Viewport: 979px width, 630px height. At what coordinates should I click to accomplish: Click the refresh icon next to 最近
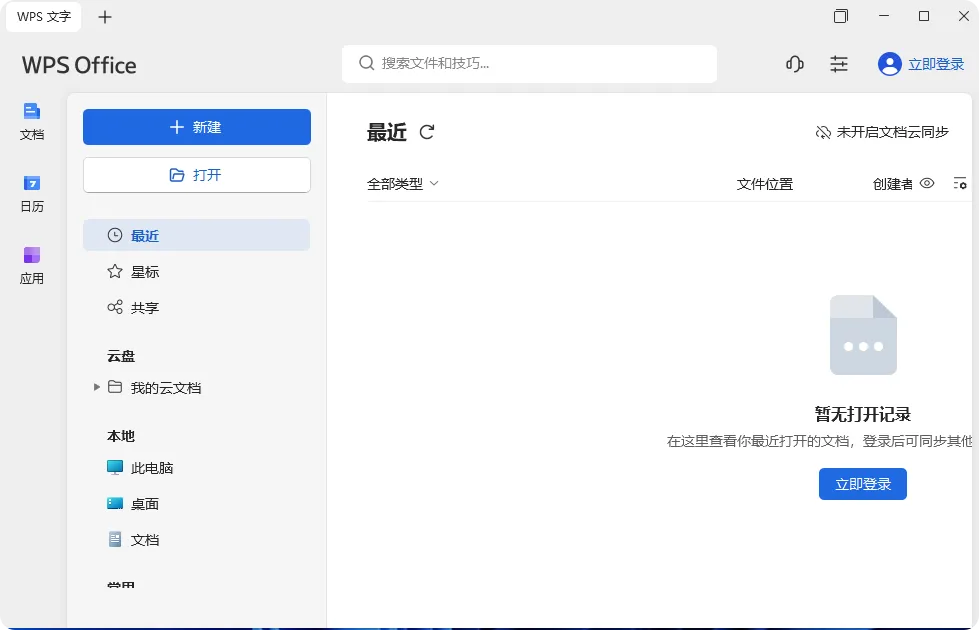pos(427,132)
